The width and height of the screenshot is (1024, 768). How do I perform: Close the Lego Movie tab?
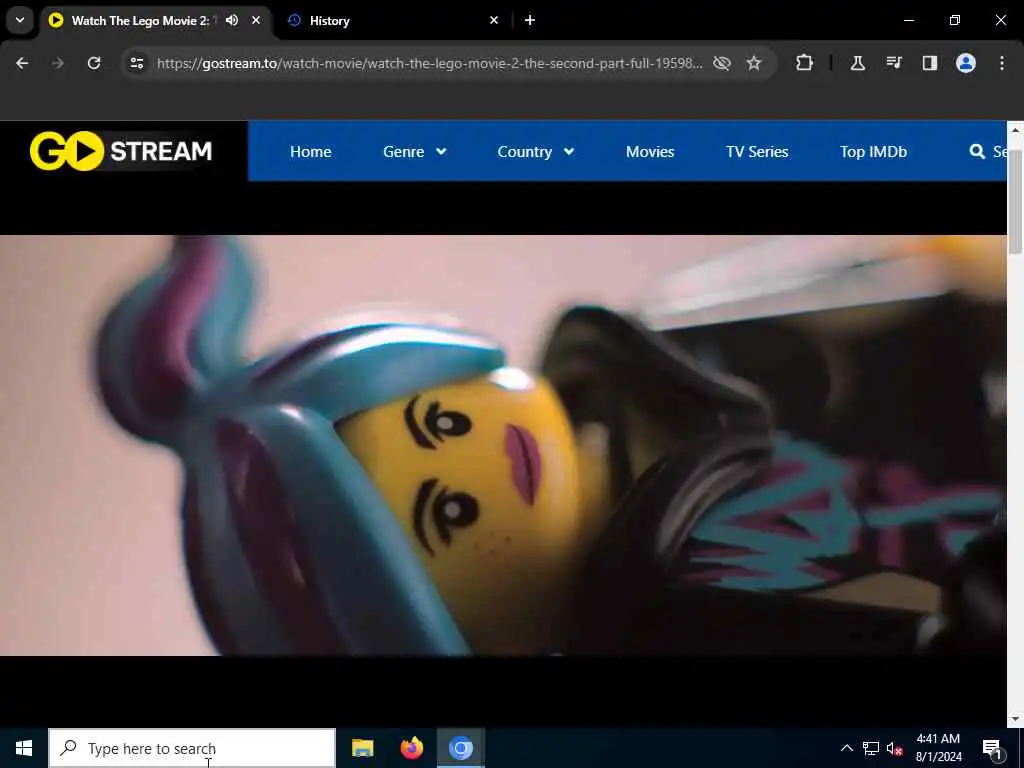point(256,20)
